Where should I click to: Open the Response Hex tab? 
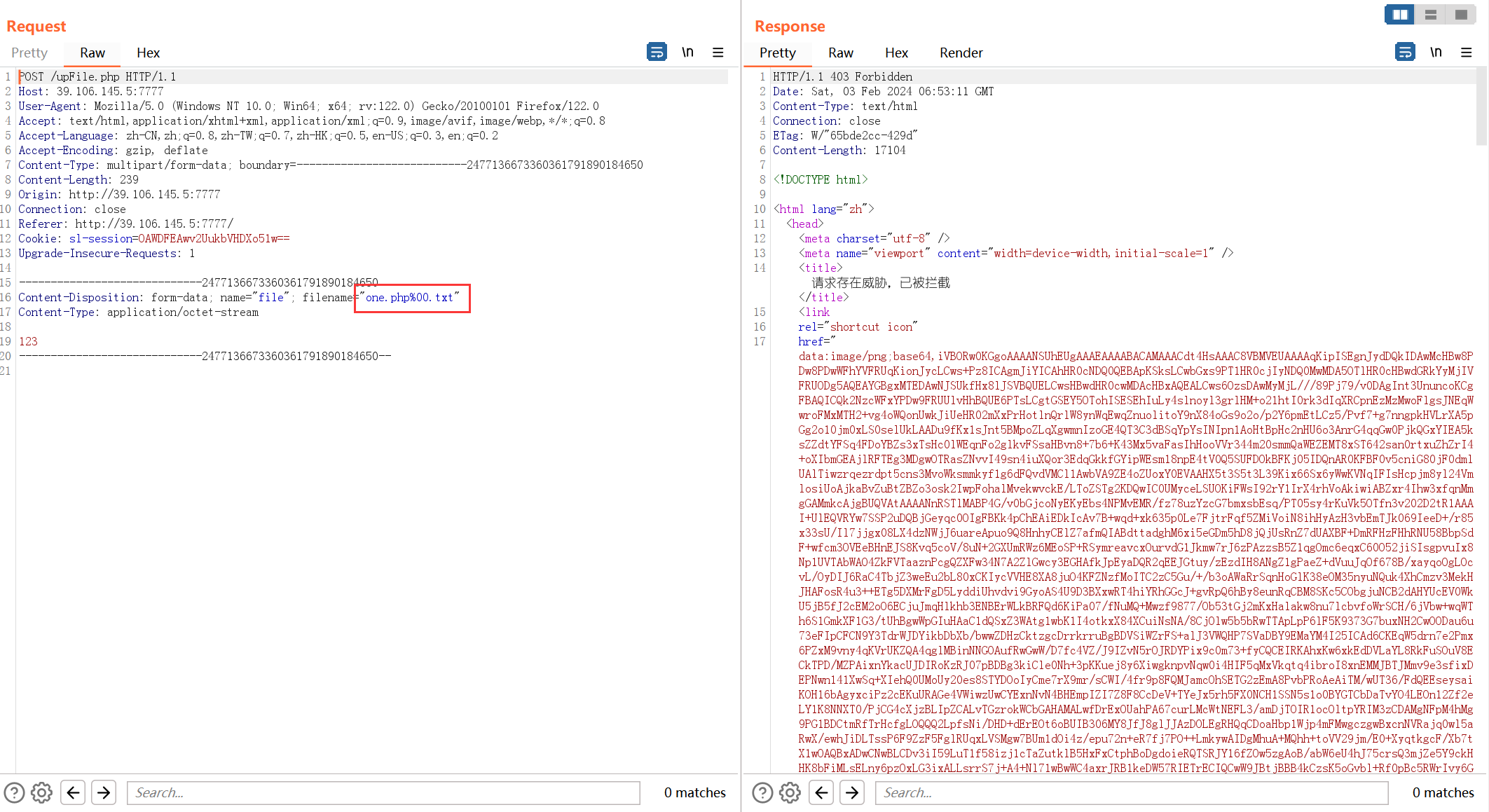point(896,53)
